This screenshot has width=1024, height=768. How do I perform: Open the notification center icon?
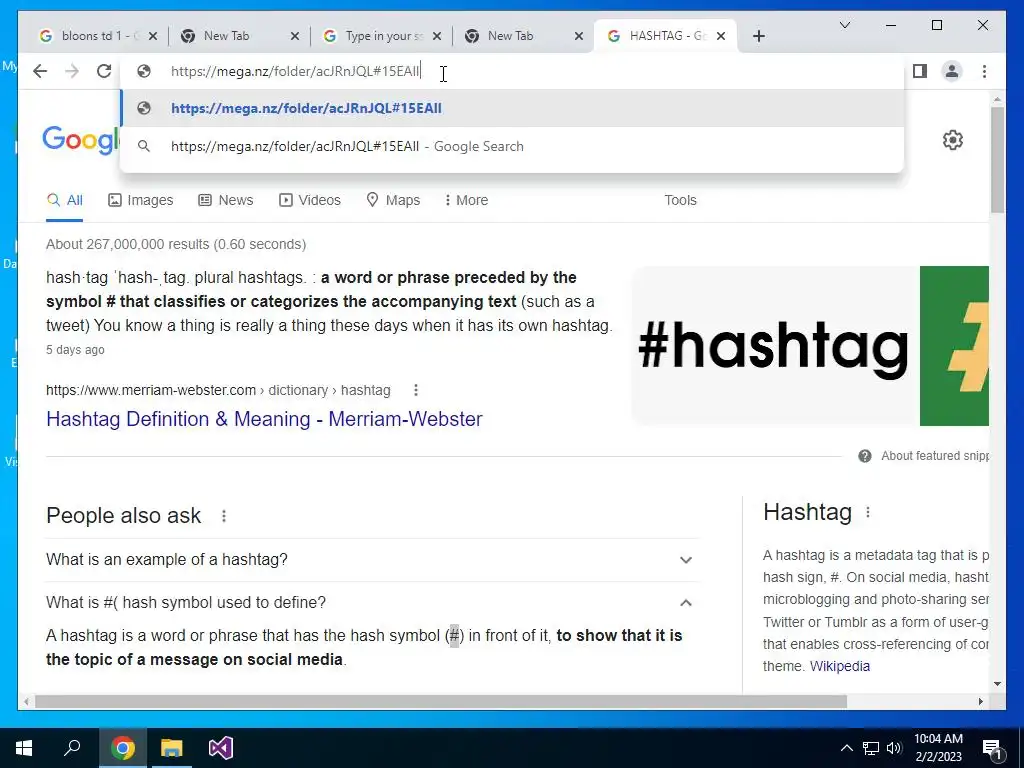click(992, 749)
